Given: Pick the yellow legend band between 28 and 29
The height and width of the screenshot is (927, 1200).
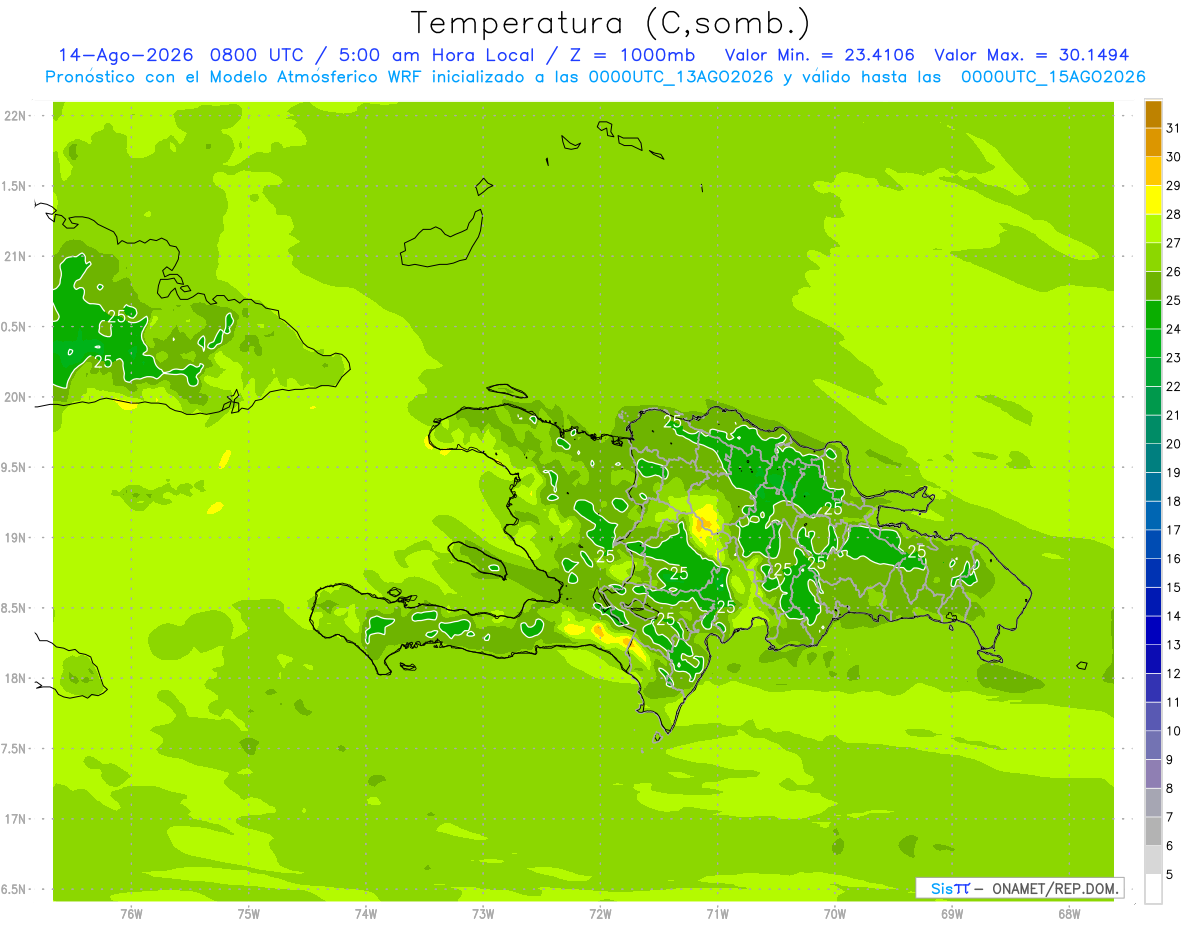Looking at the screenshot, I should pos(1153,200).
